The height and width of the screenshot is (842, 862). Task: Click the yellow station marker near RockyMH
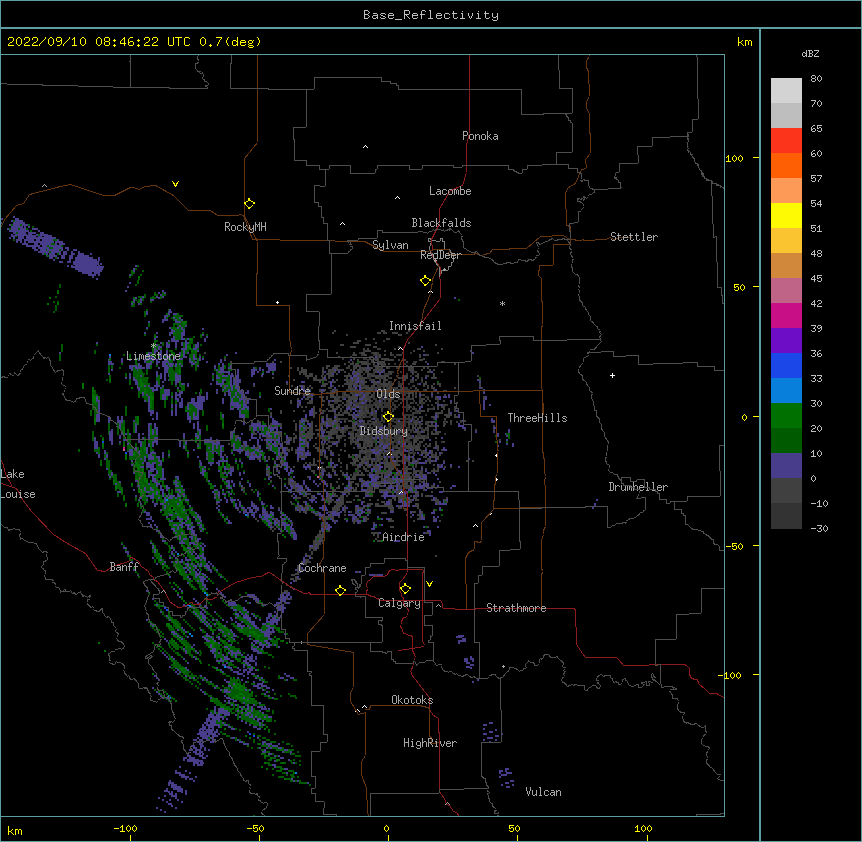click(249, 204)
